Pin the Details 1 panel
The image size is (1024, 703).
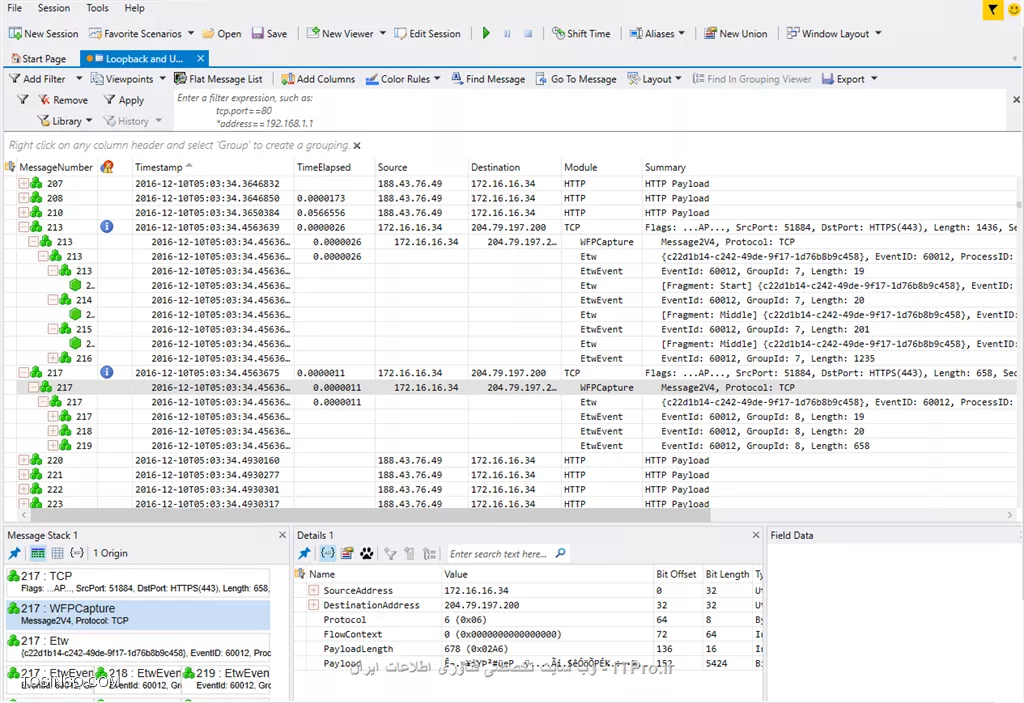click(x=304, y=553)
